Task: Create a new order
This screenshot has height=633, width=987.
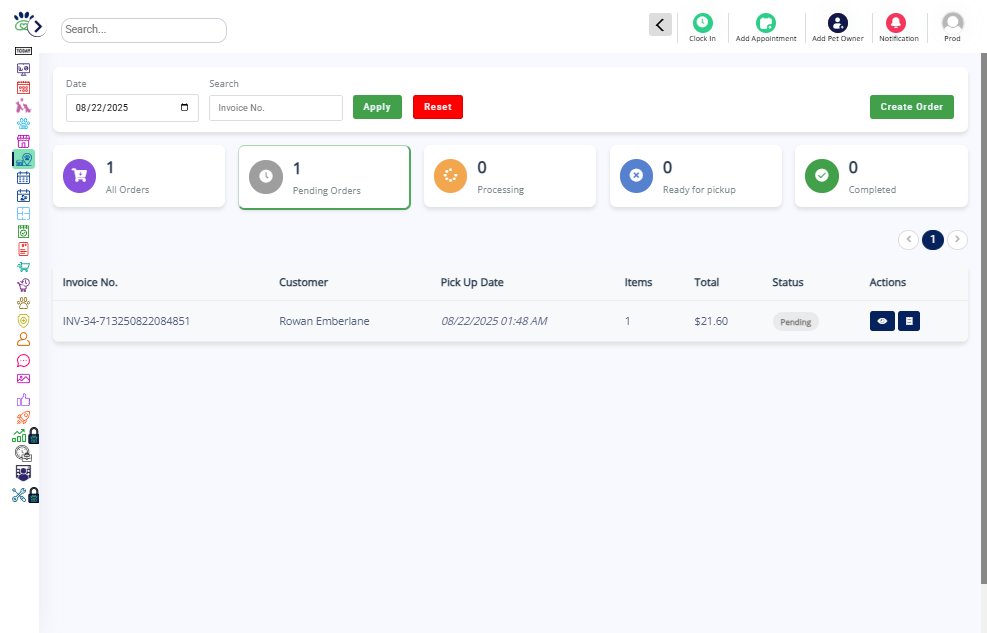Action: click(911, 107)
